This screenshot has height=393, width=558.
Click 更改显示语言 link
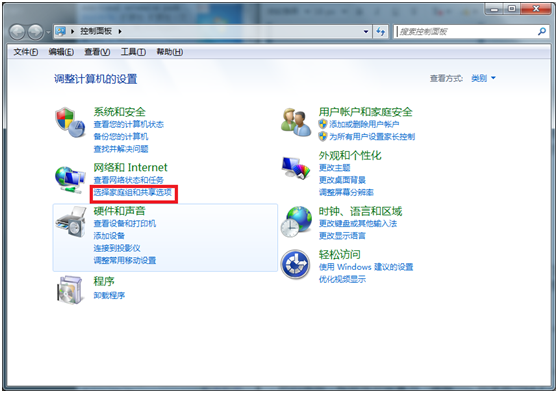(x=342, y=236)
